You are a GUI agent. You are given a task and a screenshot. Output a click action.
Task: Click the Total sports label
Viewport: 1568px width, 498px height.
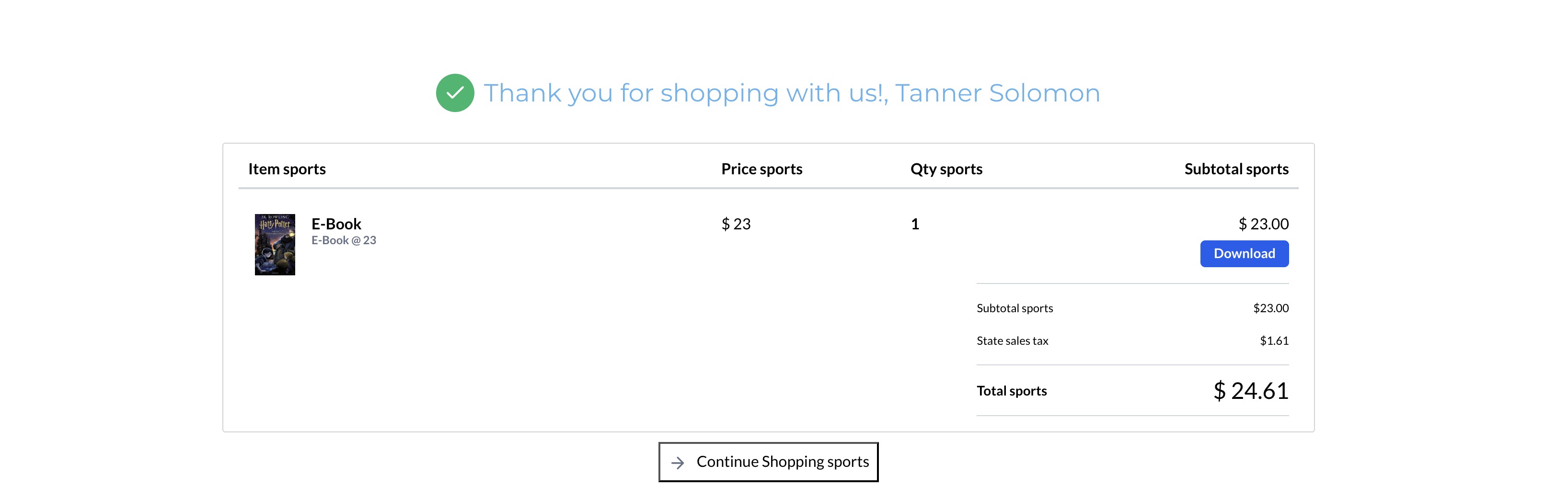(1011, 391)
